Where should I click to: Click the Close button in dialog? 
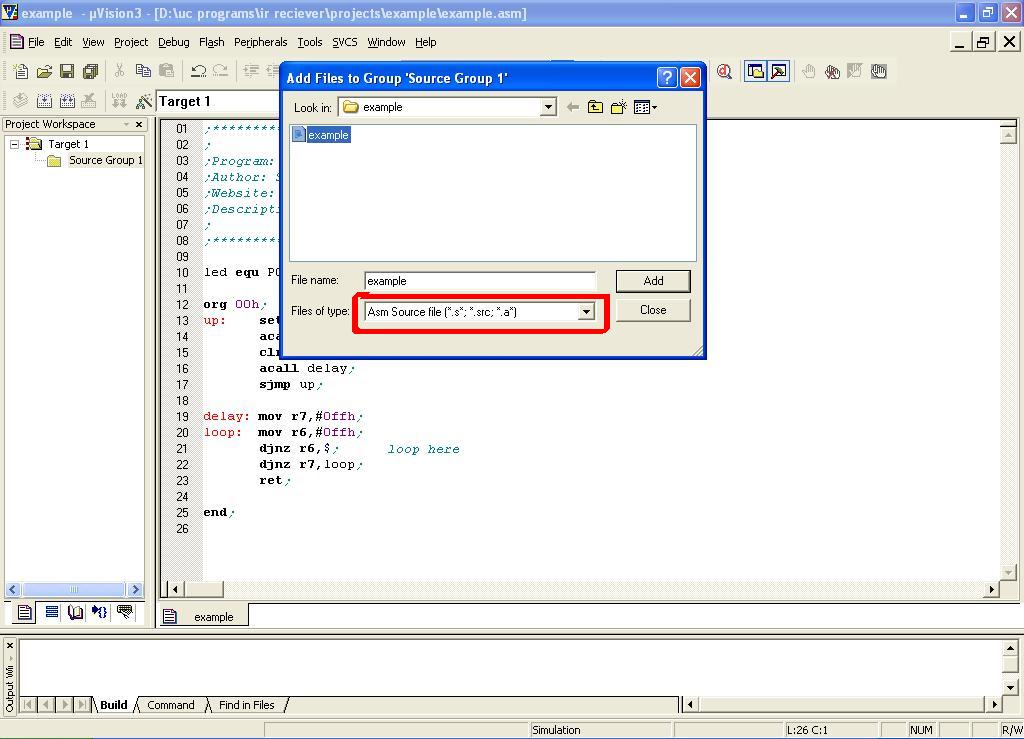[653, 310]
